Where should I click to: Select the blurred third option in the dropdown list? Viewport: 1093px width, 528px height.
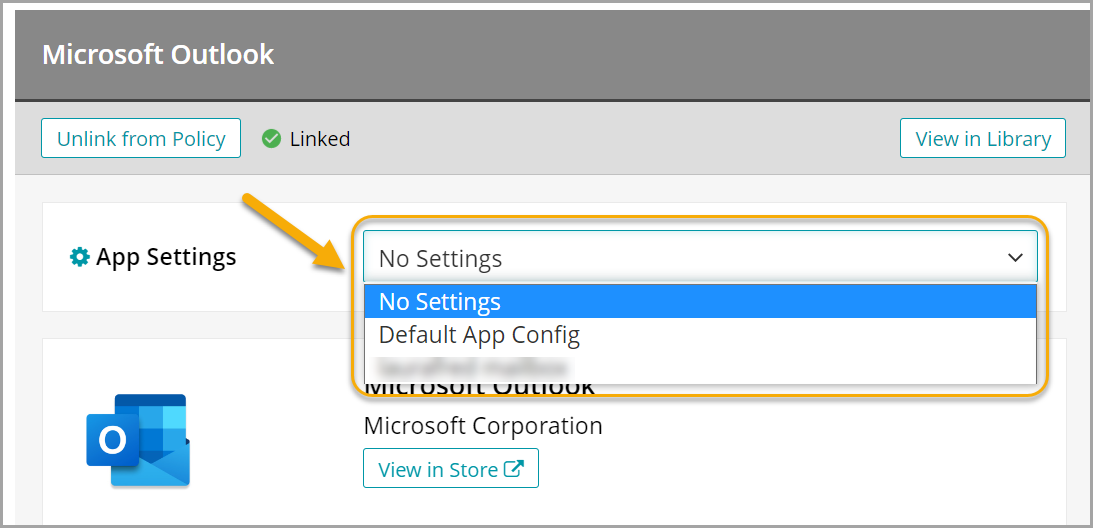[x=472, y=367]
